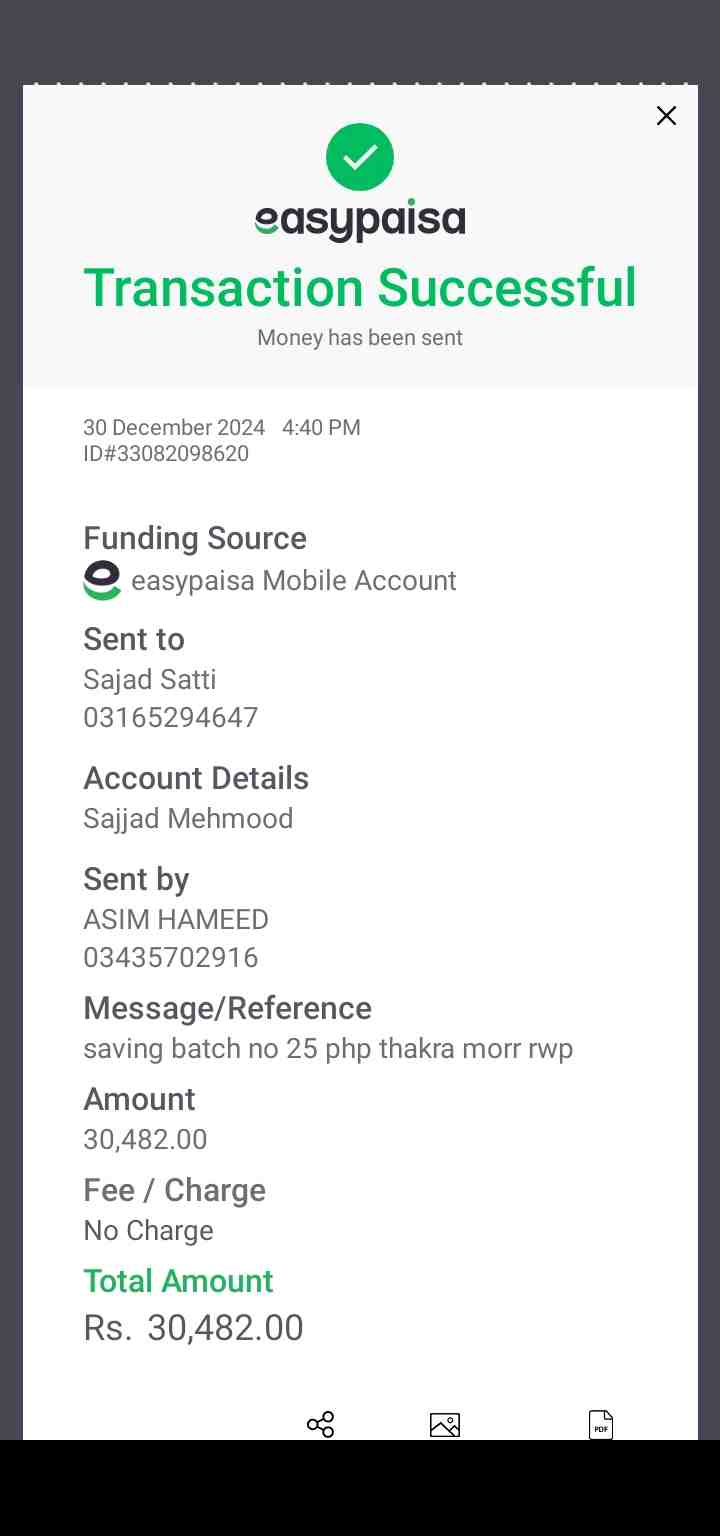Tap the easypaisa Mobile Account funding icon

pyautogui.click(x=102, y=581)
